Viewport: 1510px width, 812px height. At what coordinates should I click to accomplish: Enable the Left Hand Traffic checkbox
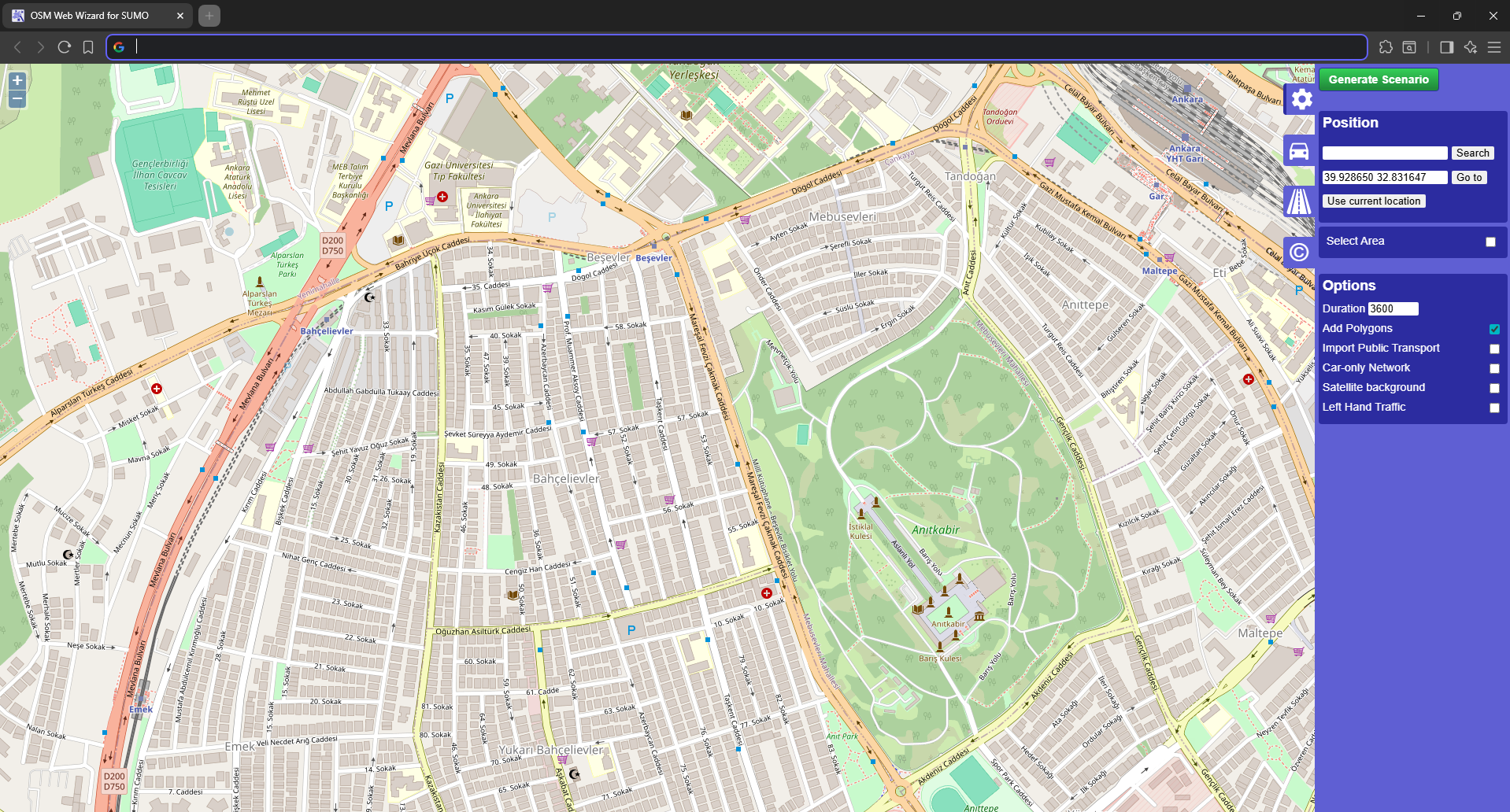[x=1494, y=408]
